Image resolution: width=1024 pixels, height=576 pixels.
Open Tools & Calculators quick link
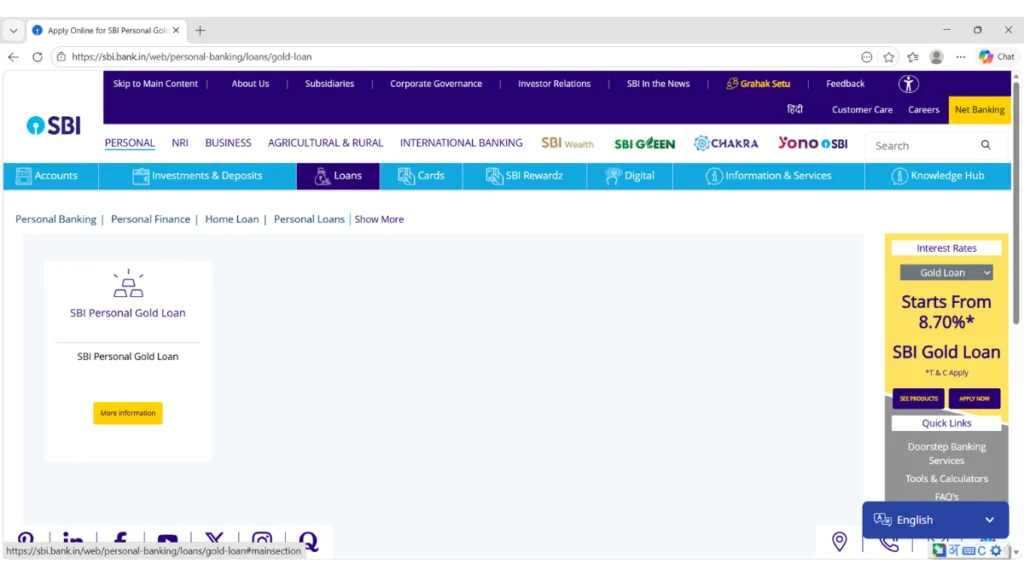(x=946, y=479)
